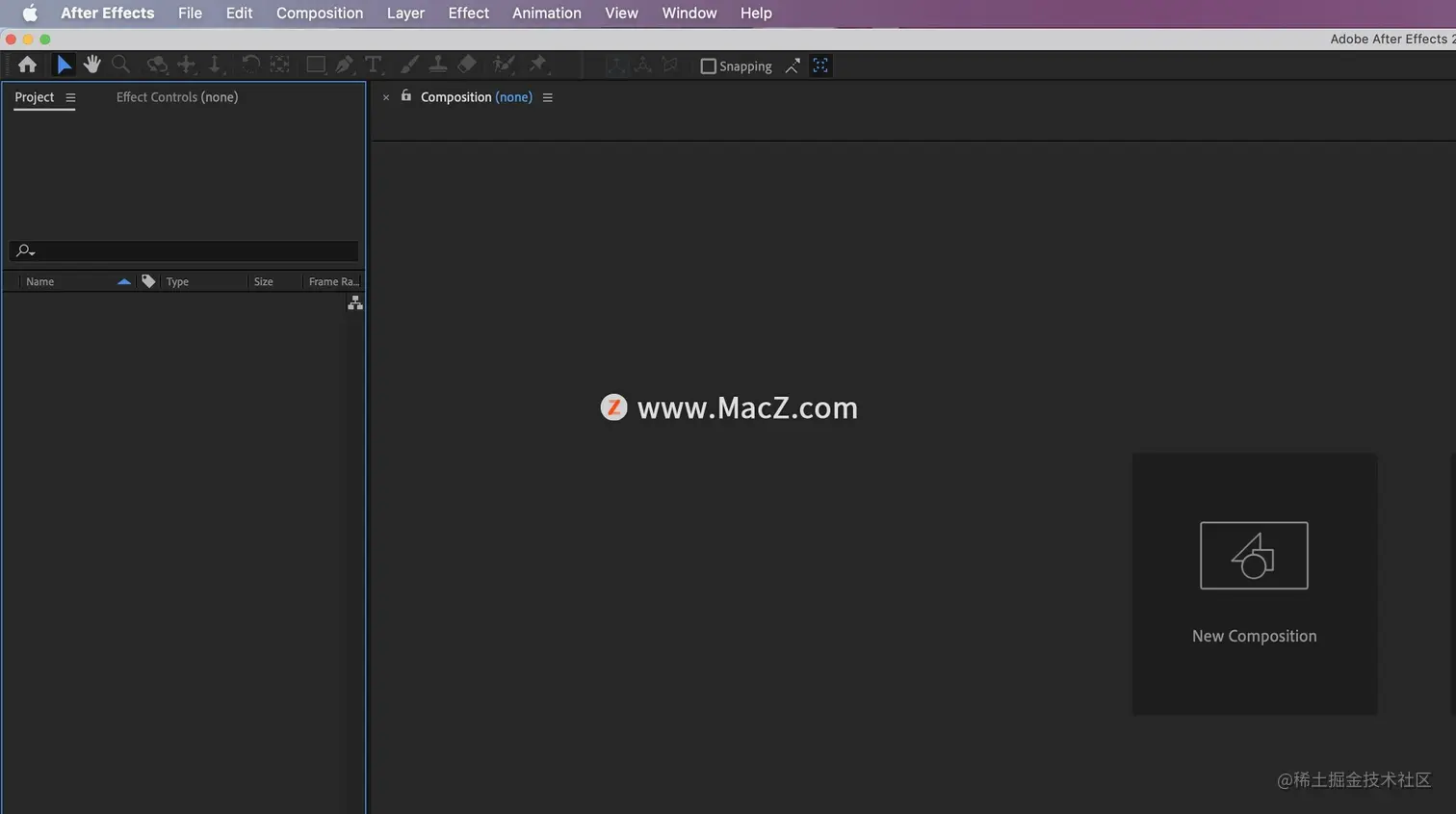Open the project flowchart view icon

click(x=355, y=302)
